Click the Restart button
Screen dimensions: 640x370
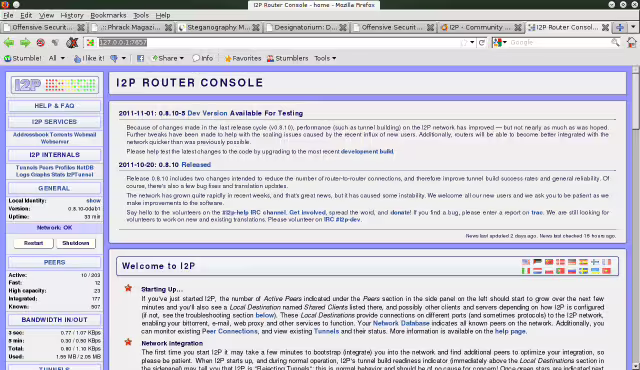(33, 243)
